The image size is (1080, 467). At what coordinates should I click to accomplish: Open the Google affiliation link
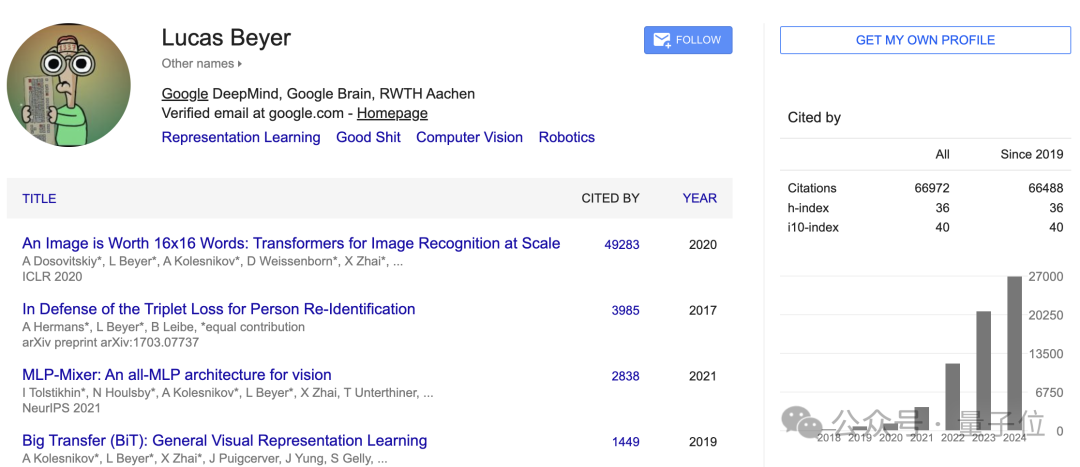[185, 94]
